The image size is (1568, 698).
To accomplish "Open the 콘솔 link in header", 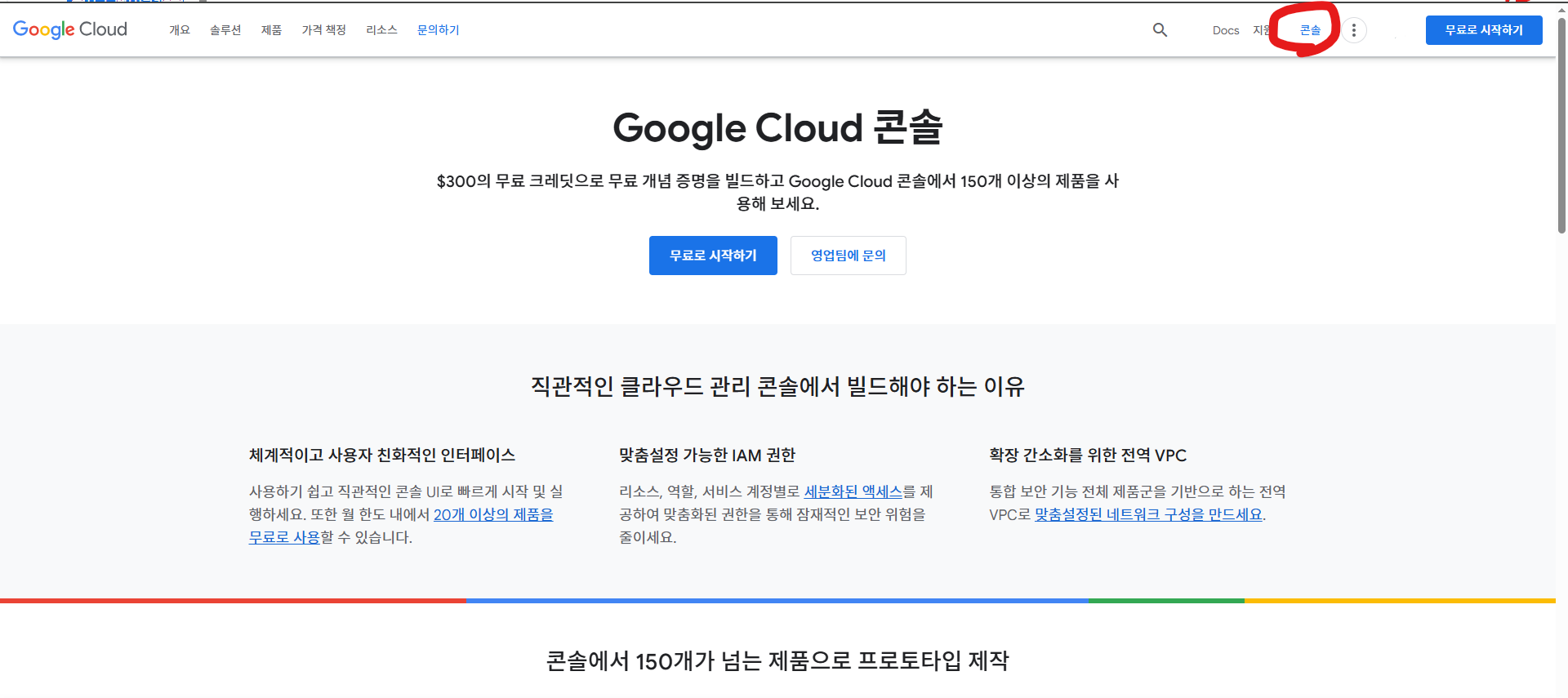I will pyautogui.click(x=1310, y=30).
